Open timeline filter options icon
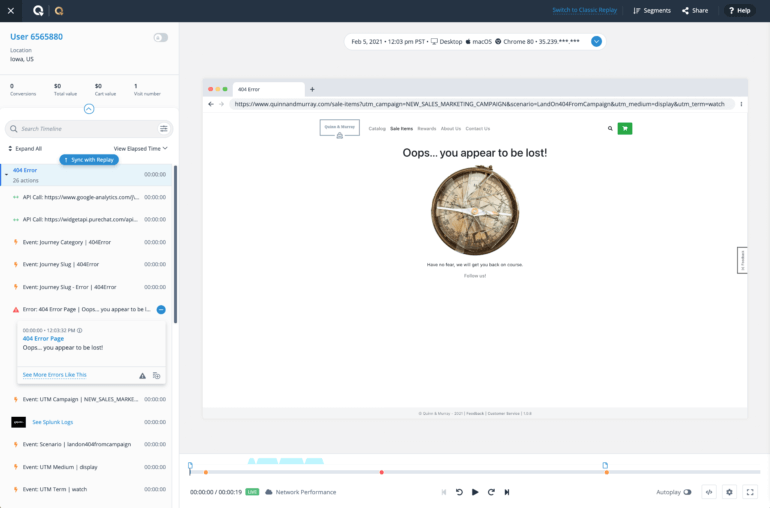The height and width of the screenshot is (508, 770). pyautogui.click(x=164, y=129)
